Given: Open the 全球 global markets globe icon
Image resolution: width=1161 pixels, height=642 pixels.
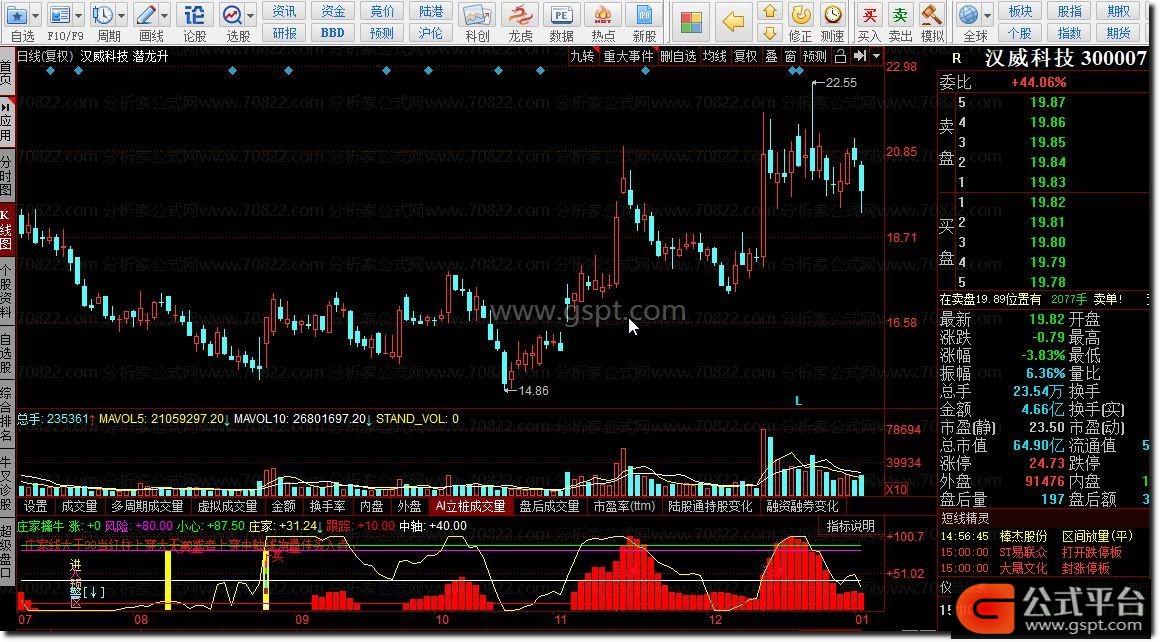Looking at the screenshot, I should [969, 15].
